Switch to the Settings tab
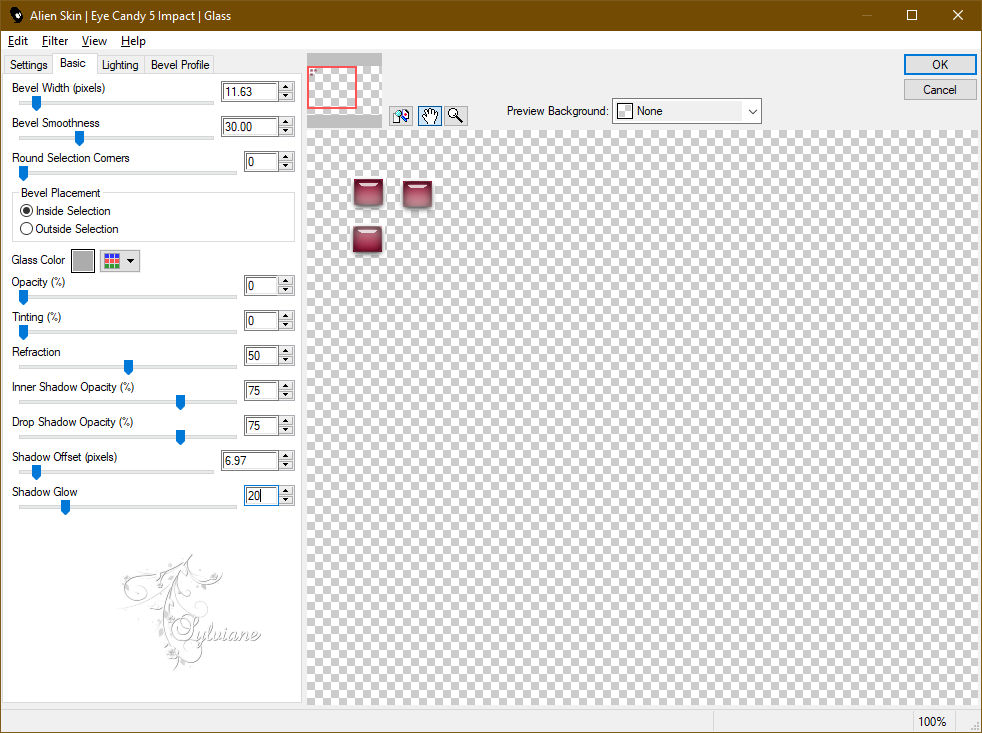The height and width of the screenshot is (733, 982). tap(28, 65)
